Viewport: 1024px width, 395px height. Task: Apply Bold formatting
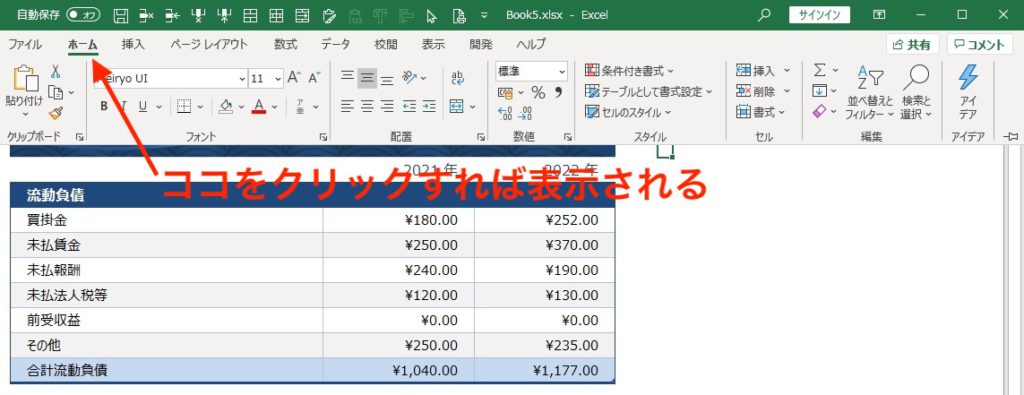104,106
